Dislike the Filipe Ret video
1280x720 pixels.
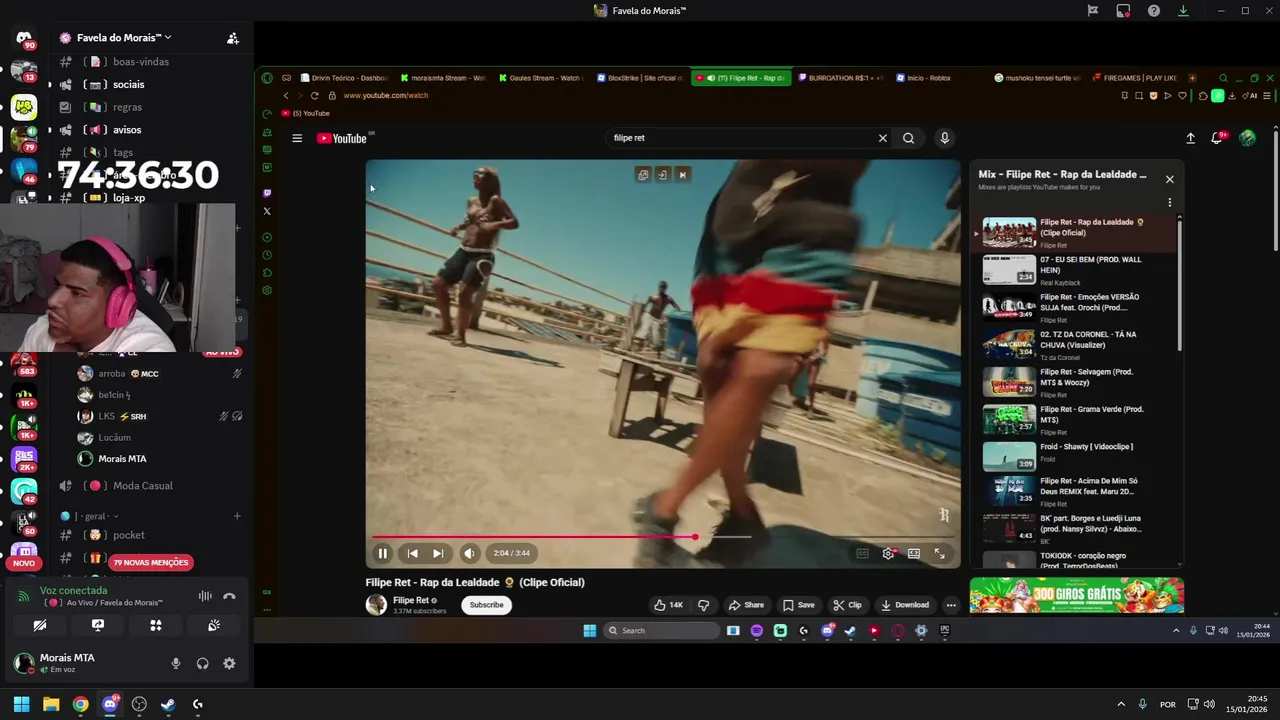703,605
